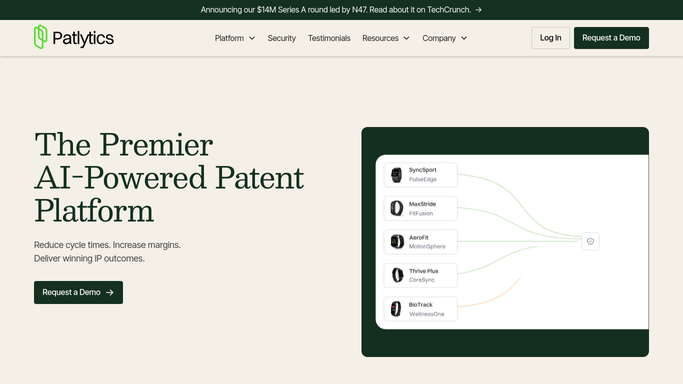The width and height of the screenshot is (683, 384).
Task: Click the BioTrack product name
Action: (420, 305)
